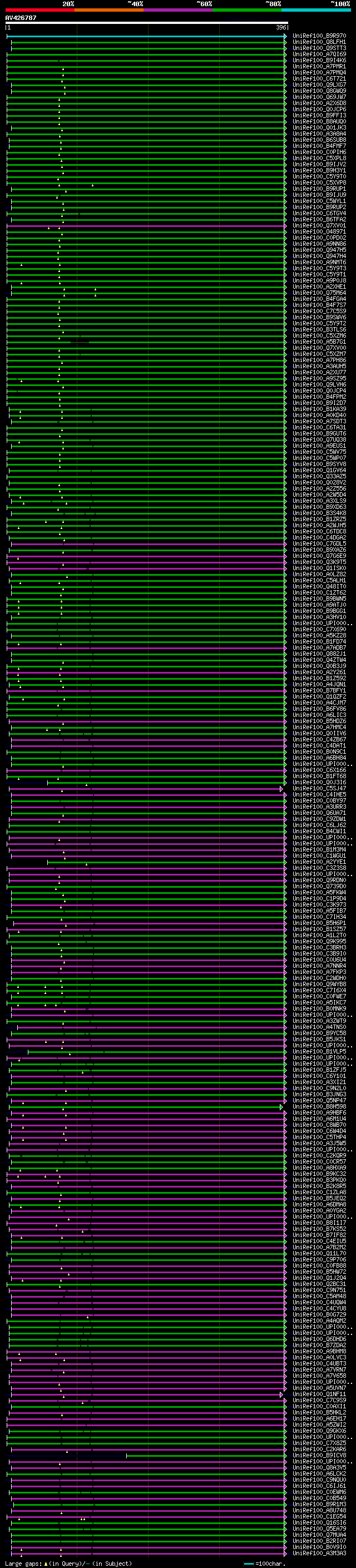The width and height of the screenshot is (356, 1568).
Task: Select the UniRef100_A5FKW4 label
Action: (x=319, y=892)
